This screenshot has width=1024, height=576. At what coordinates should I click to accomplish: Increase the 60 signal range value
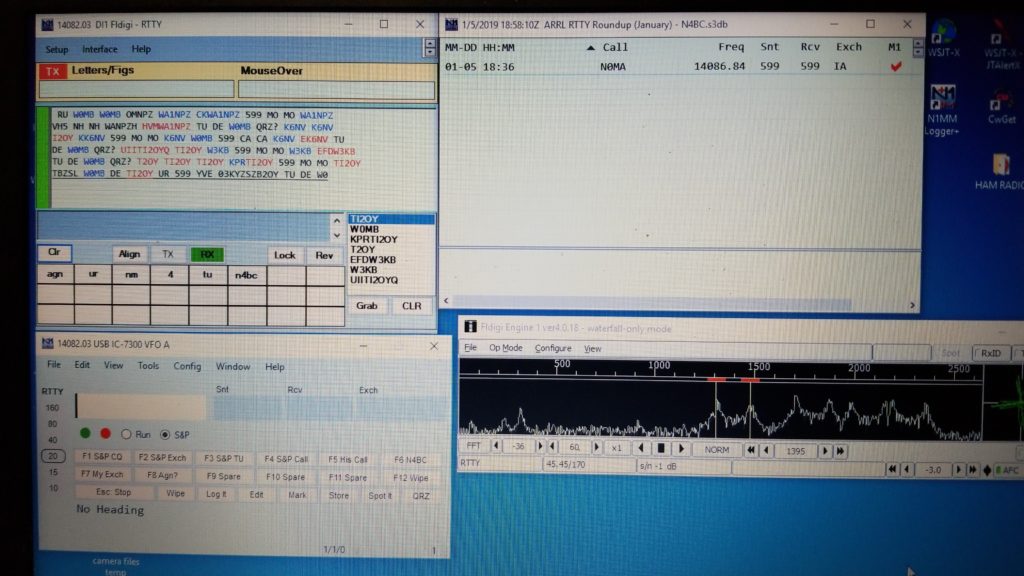coord(596,447)
